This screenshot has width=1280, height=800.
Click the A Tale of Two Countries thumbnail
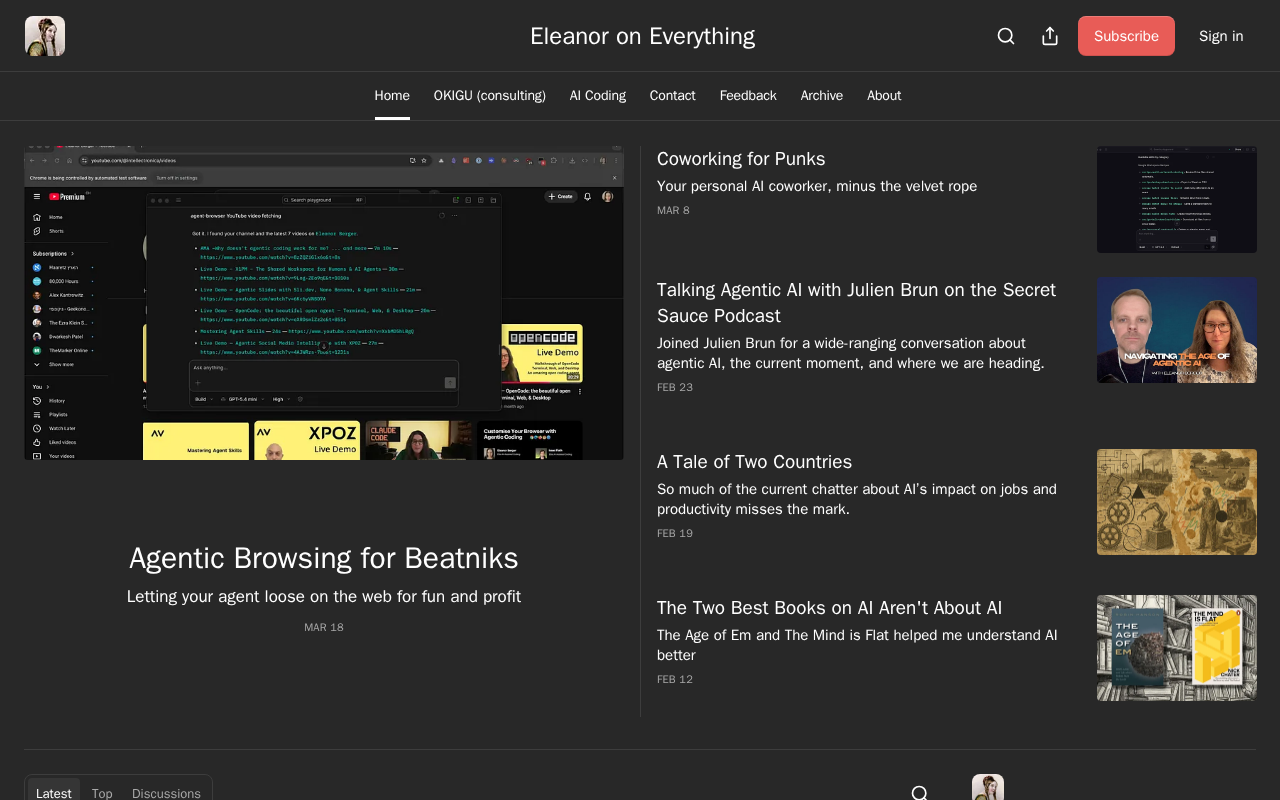click(x=1177, y=502)
